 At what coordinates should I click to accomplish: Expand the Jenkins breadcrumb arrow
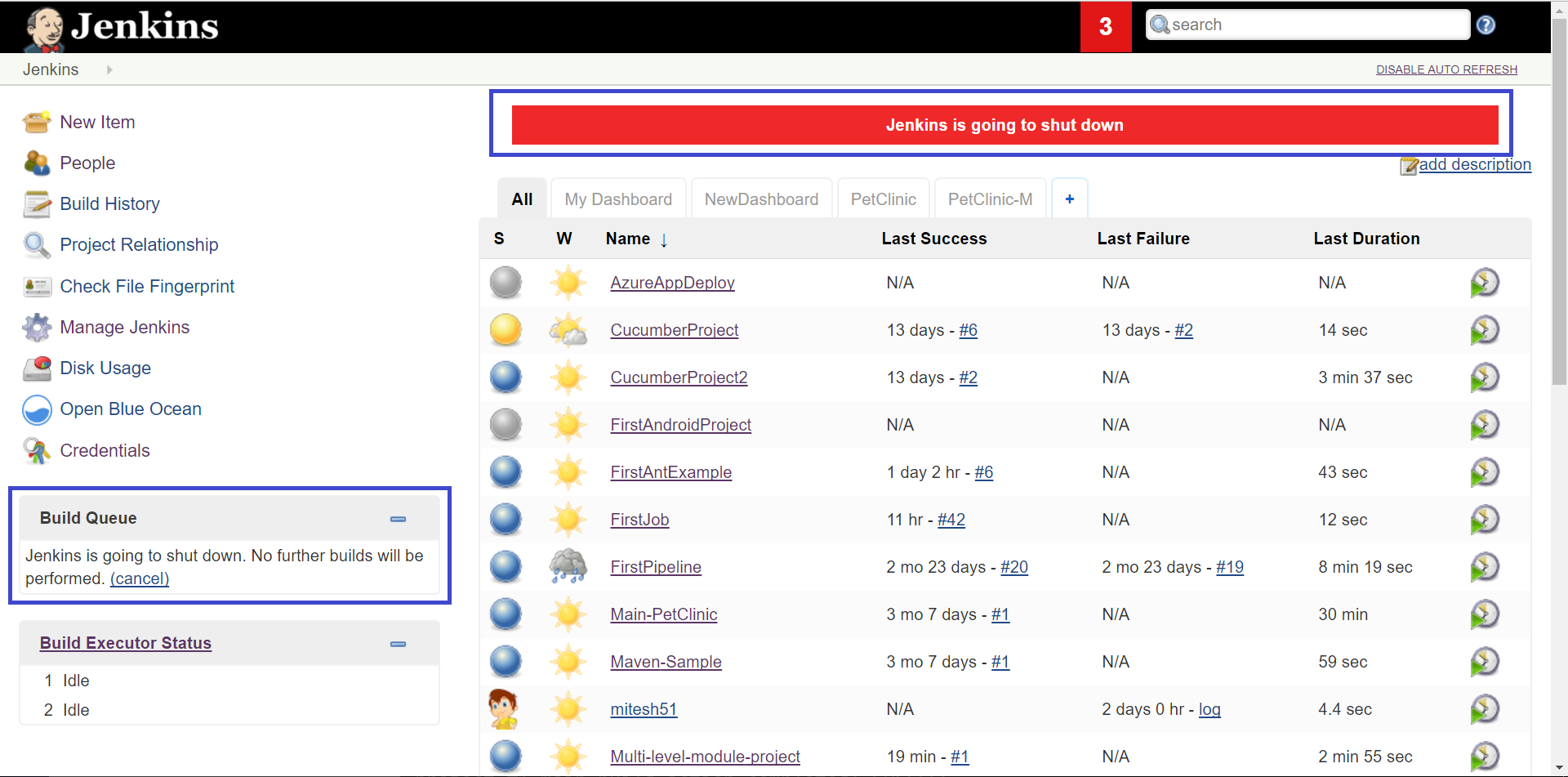109,70
